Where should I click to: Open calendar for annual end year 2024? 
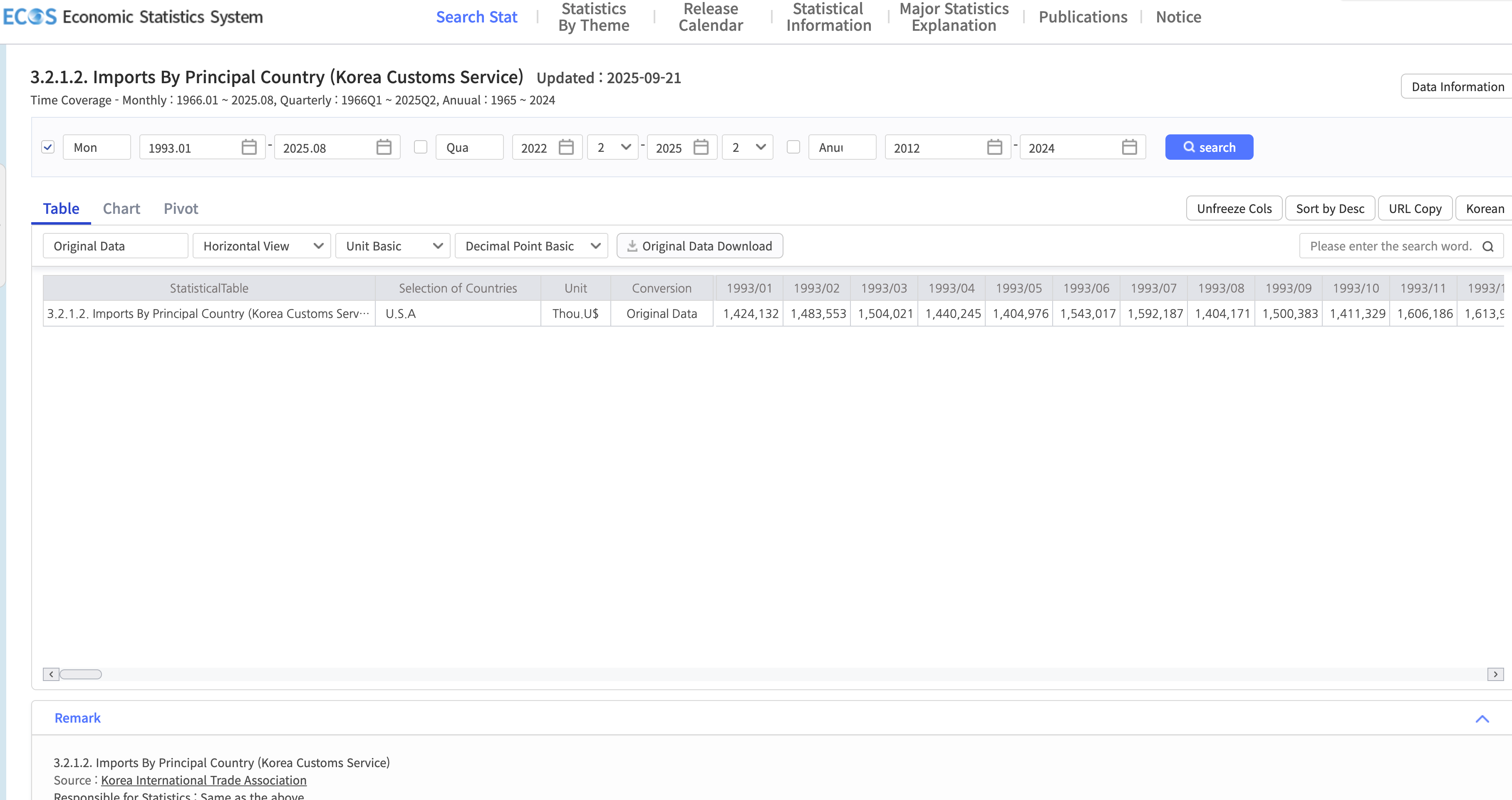coord(1129,147)
